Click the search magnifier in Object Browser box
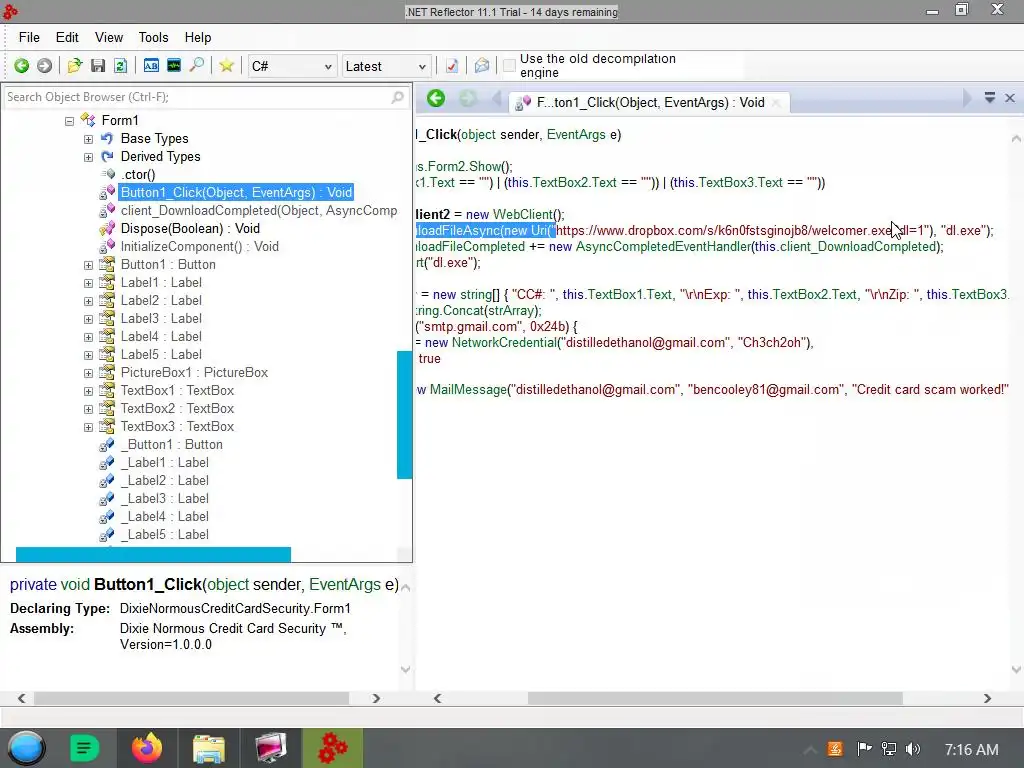This screenshot has width=1024, height=768. click(x=397, y=97)
